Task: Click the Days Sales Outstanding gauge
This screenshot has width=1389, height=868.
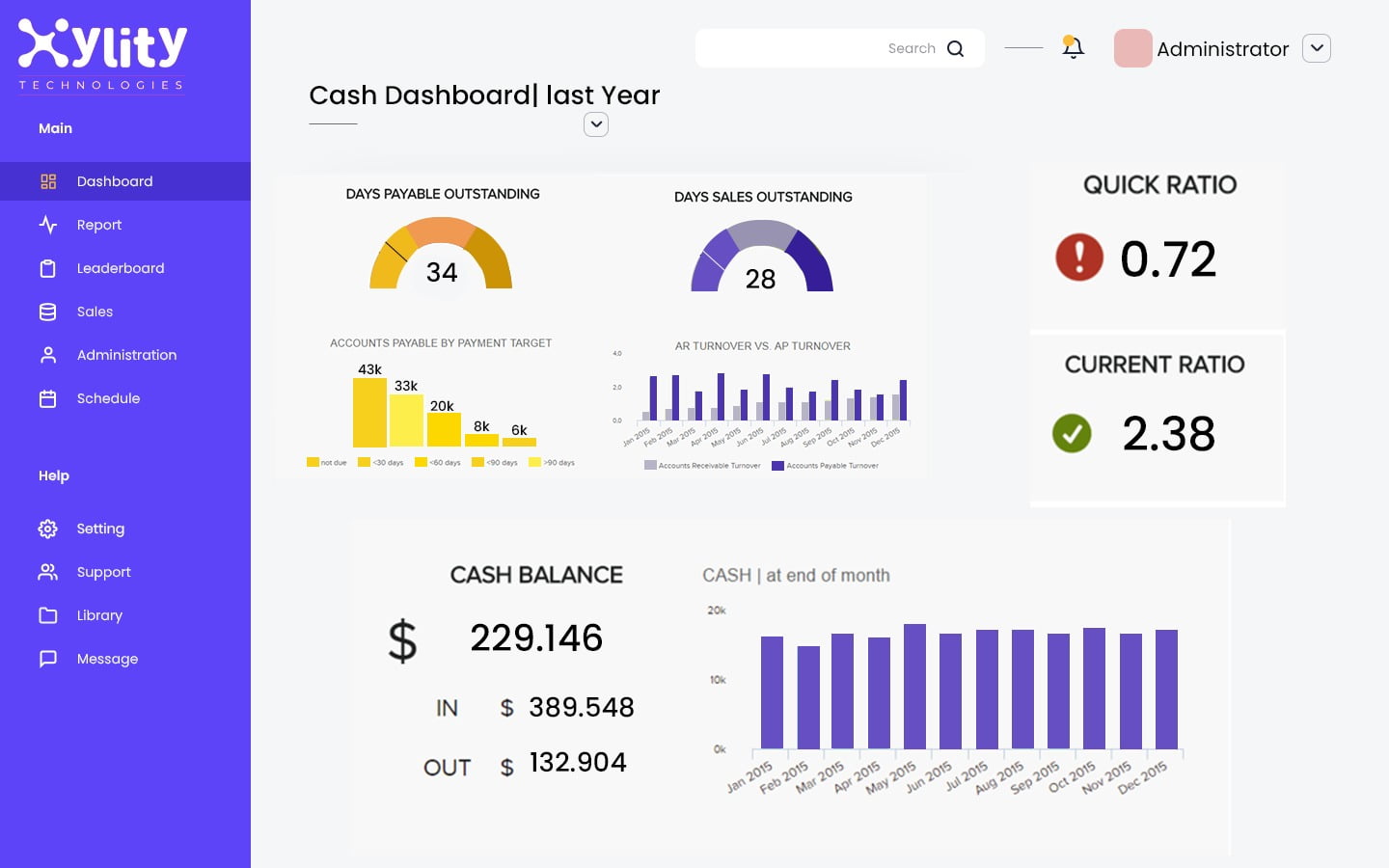Action: pyautogui.click(x=762, y=256)
